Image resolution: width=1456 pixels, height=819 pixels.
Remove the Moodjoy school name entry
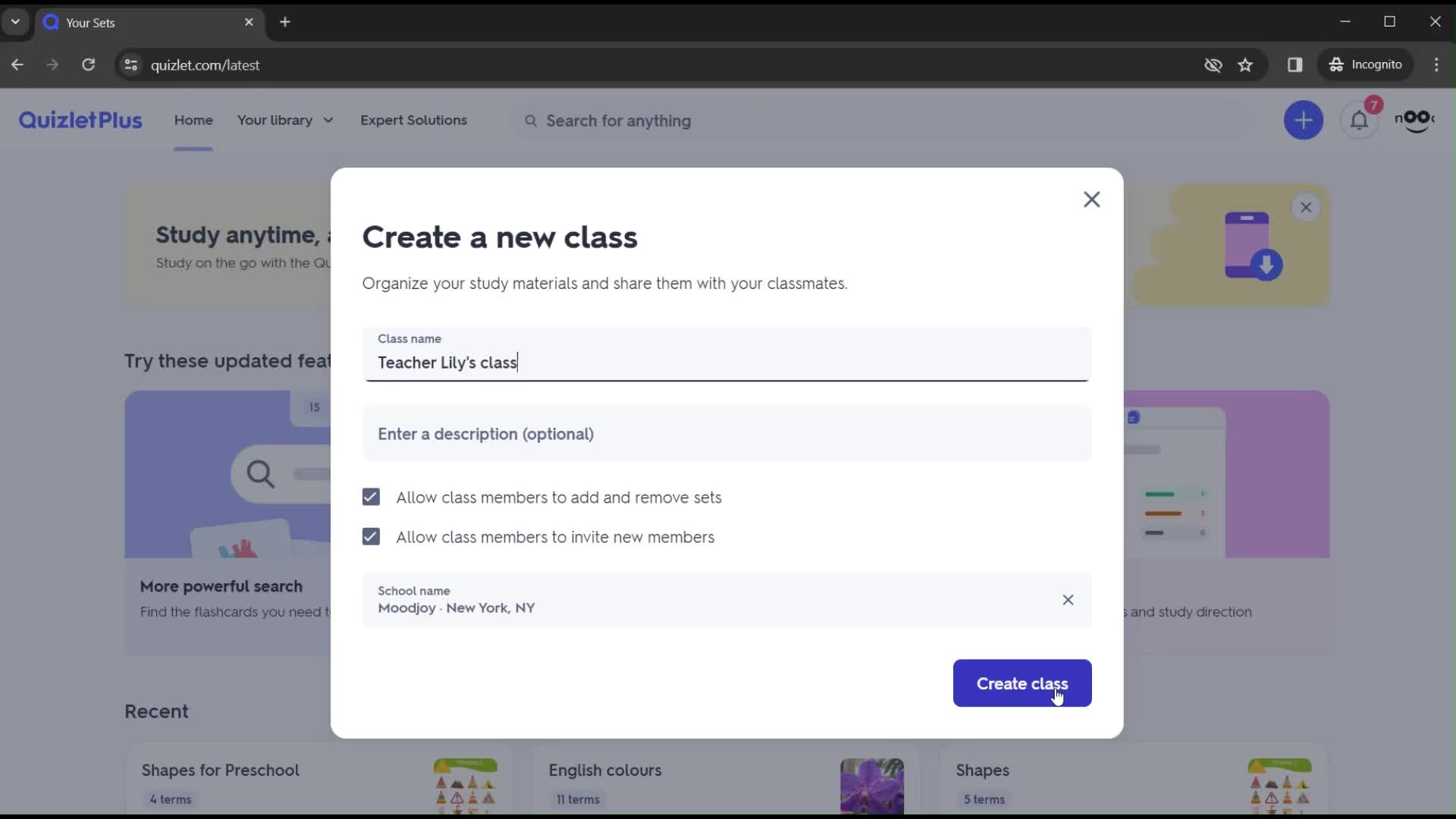click(1068, 600)
